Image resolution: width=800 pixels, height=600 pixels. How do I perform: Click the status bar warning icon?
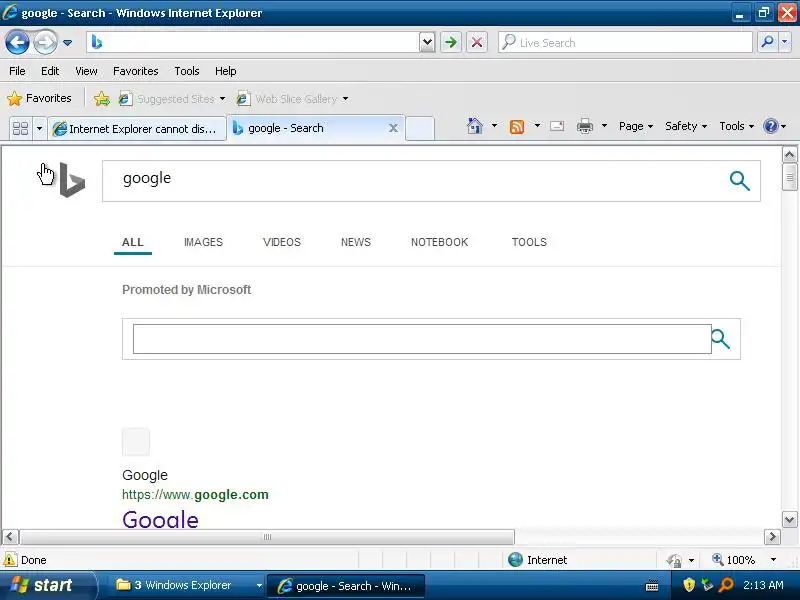pos(10,560)
